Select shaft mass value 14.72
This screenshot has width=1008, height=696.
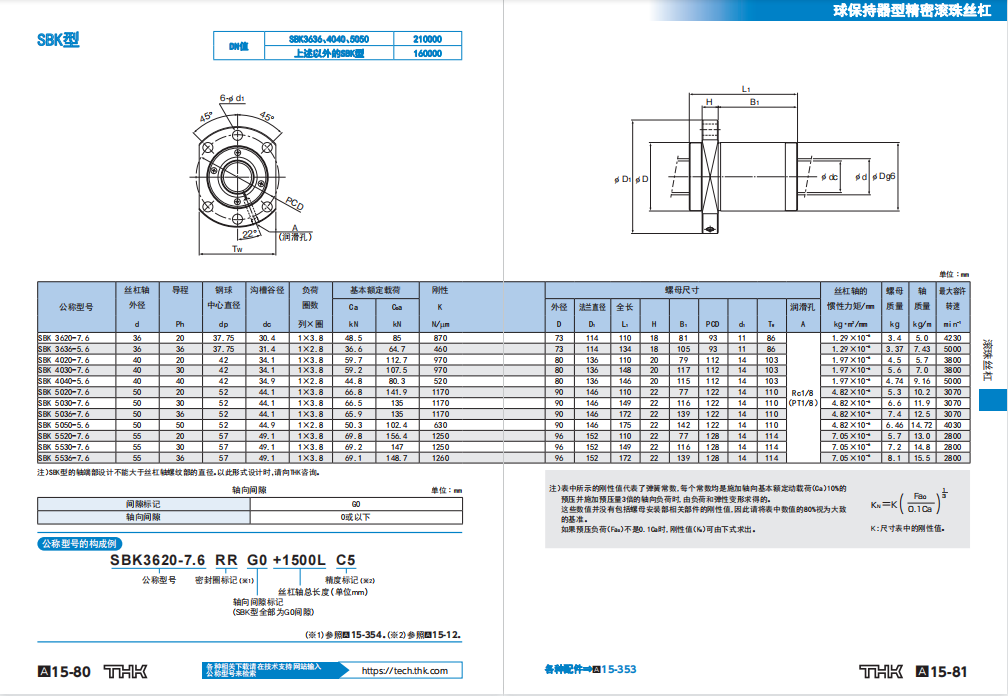[x=922, y=425]
